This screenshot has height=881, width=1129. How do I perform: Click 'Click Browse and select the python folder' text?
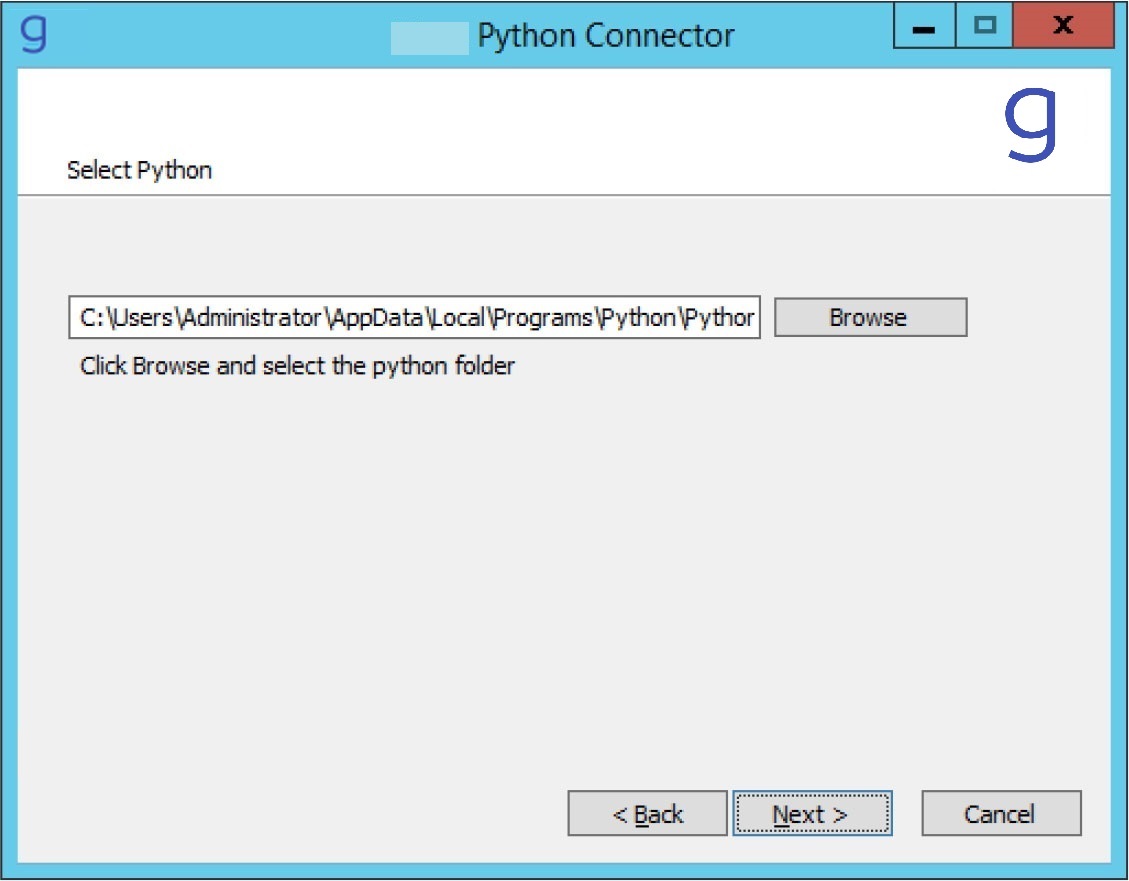[x=297, y=366]
